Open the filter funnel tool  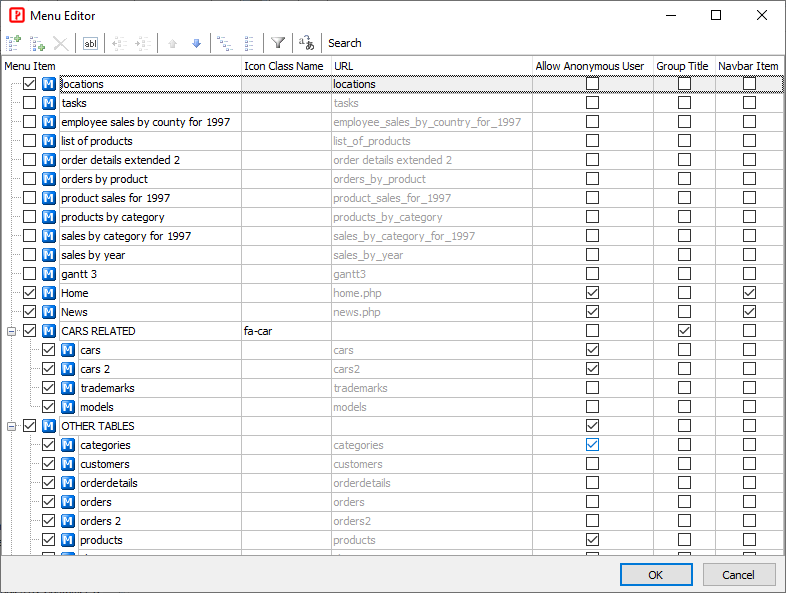click(278, 43)
